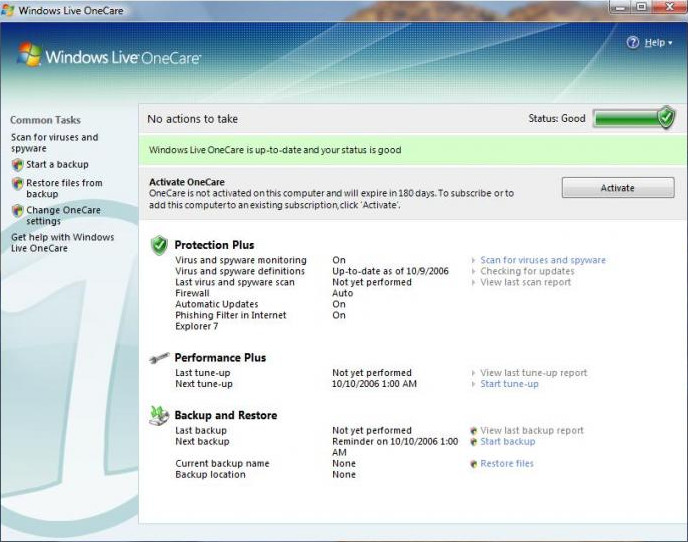Click Start tune-up link
Screen dimensions: 688x542
(509, 384)
